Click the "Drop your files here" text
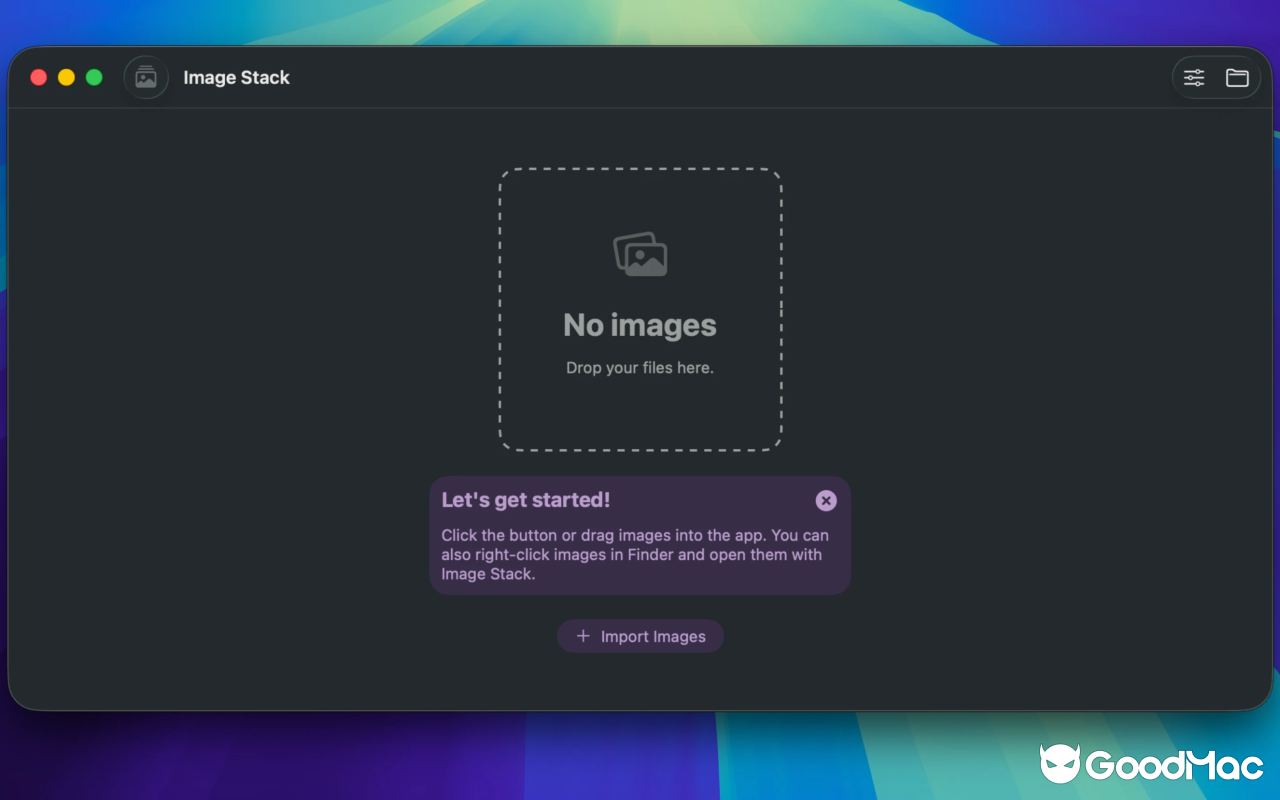 pos(640,367)
